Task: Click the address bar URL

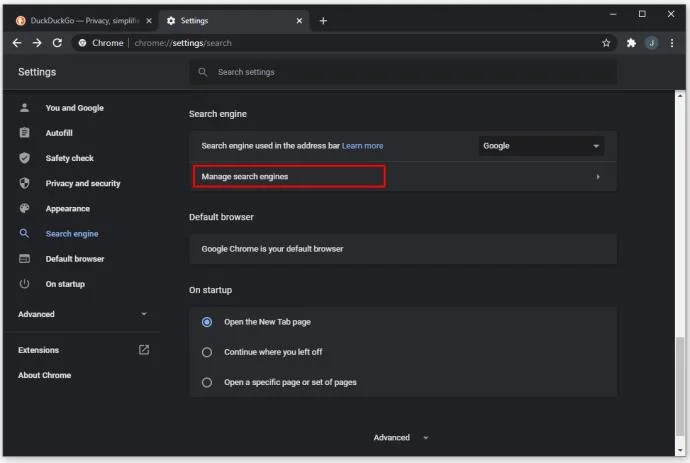Action: (x=183, y=43)
